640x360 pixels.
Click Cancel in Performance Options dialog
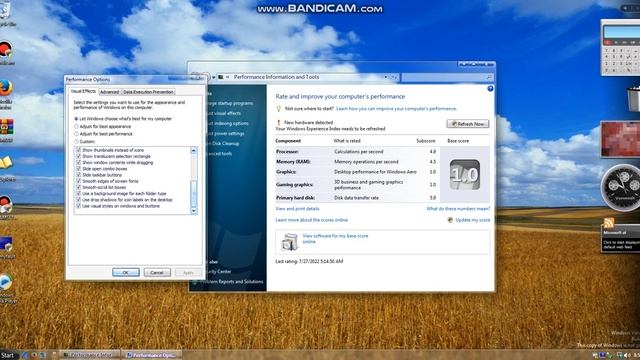[x=157, y=272]
